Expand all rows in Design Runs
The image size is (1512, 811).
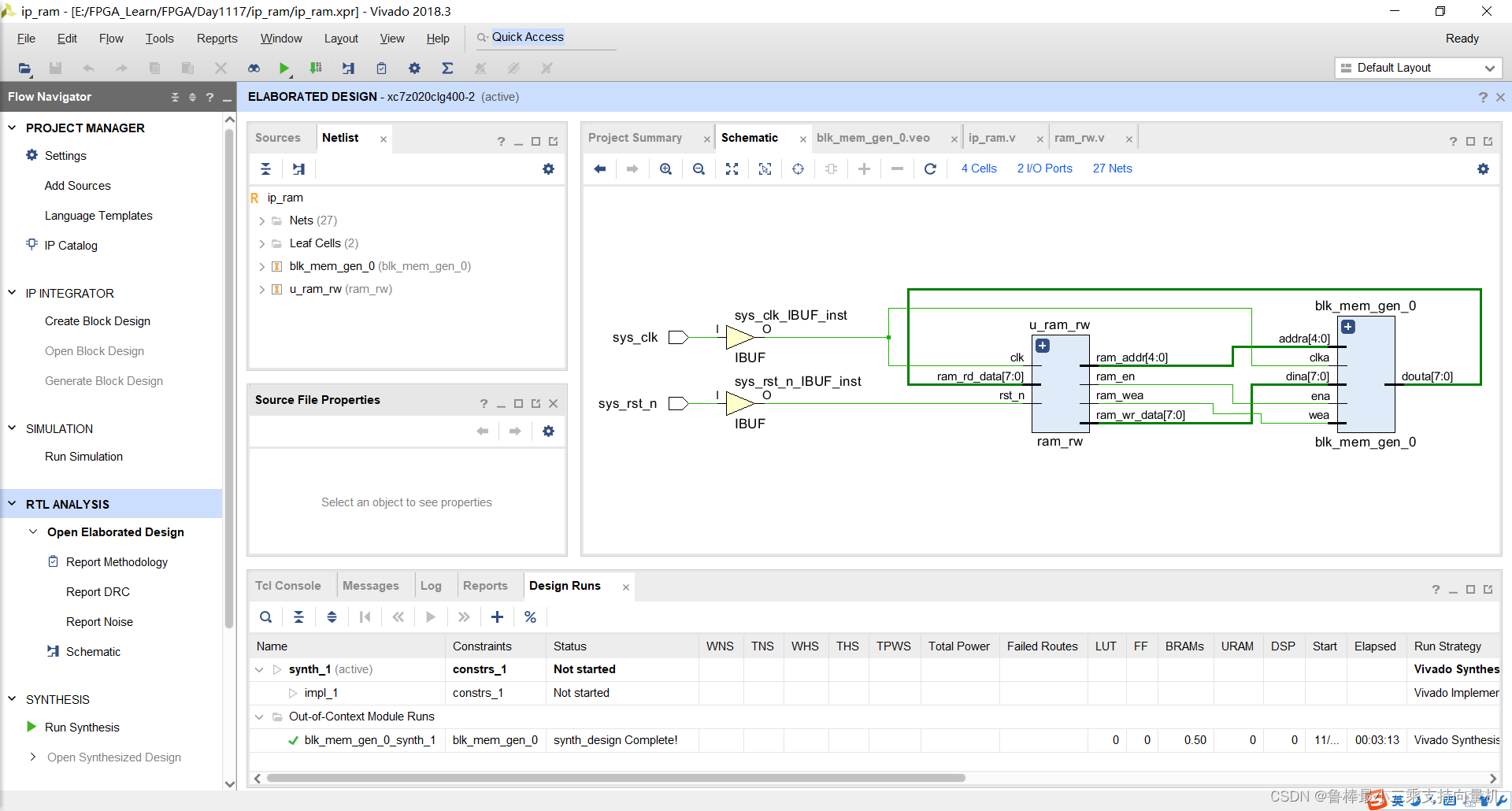pyautogui.click(x=332, y=617)
